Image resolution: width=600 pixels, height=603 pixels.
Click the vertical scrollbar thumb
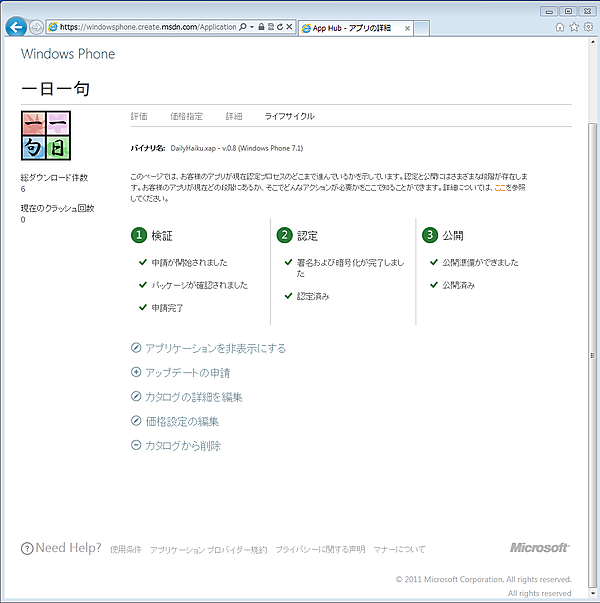593,356
